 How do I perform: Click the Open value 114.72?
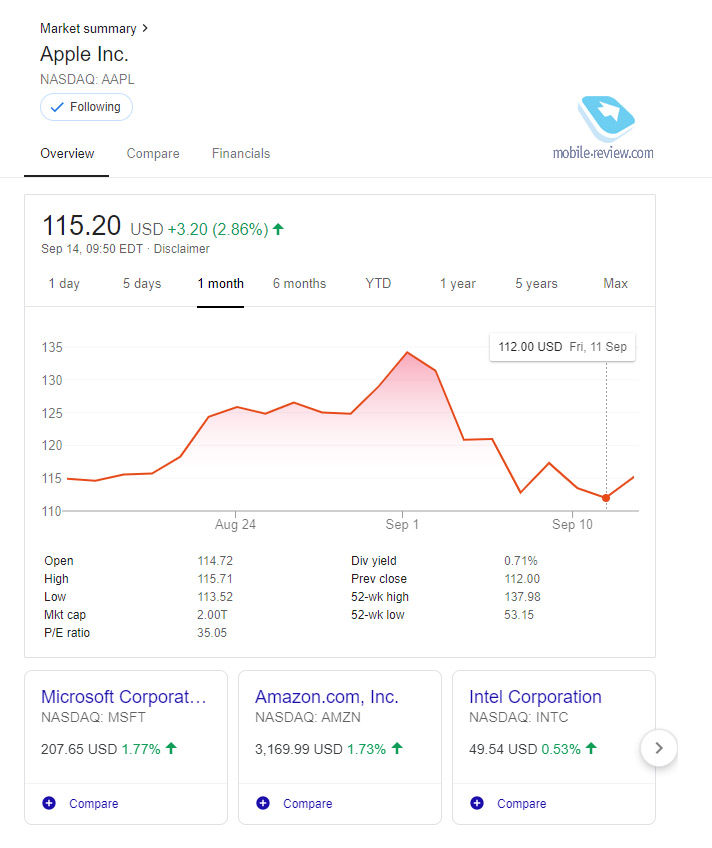215,561
